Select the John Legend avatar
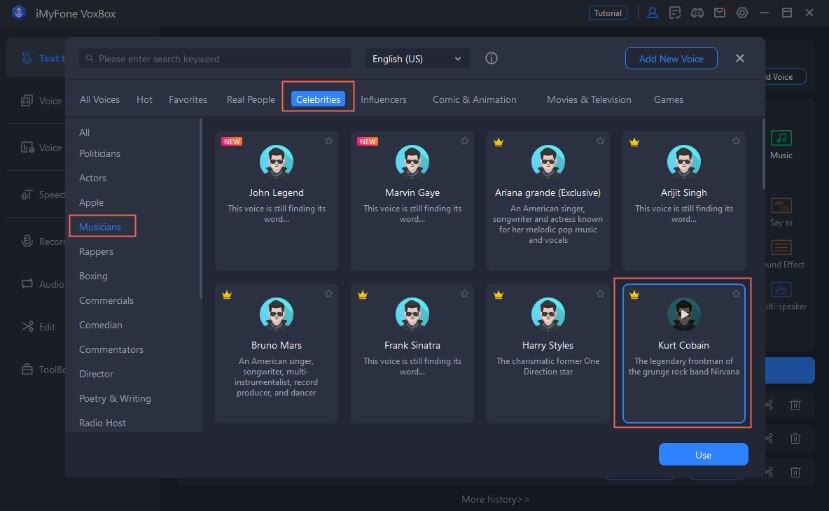Image resolution: width=829 pixels, height=511 pixels. [276, 161]
